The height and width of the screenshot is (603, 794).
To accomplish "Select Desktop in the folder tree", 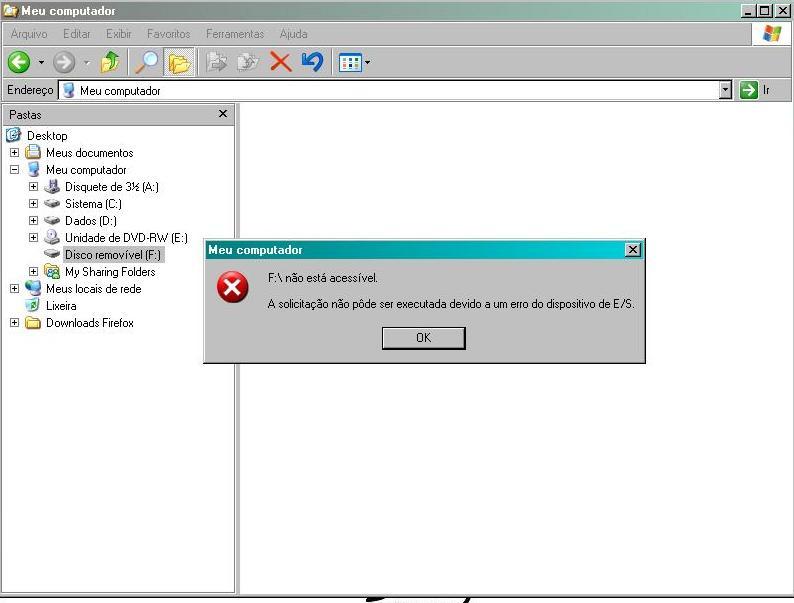I will pyautogui.click(x=47, y=136).
